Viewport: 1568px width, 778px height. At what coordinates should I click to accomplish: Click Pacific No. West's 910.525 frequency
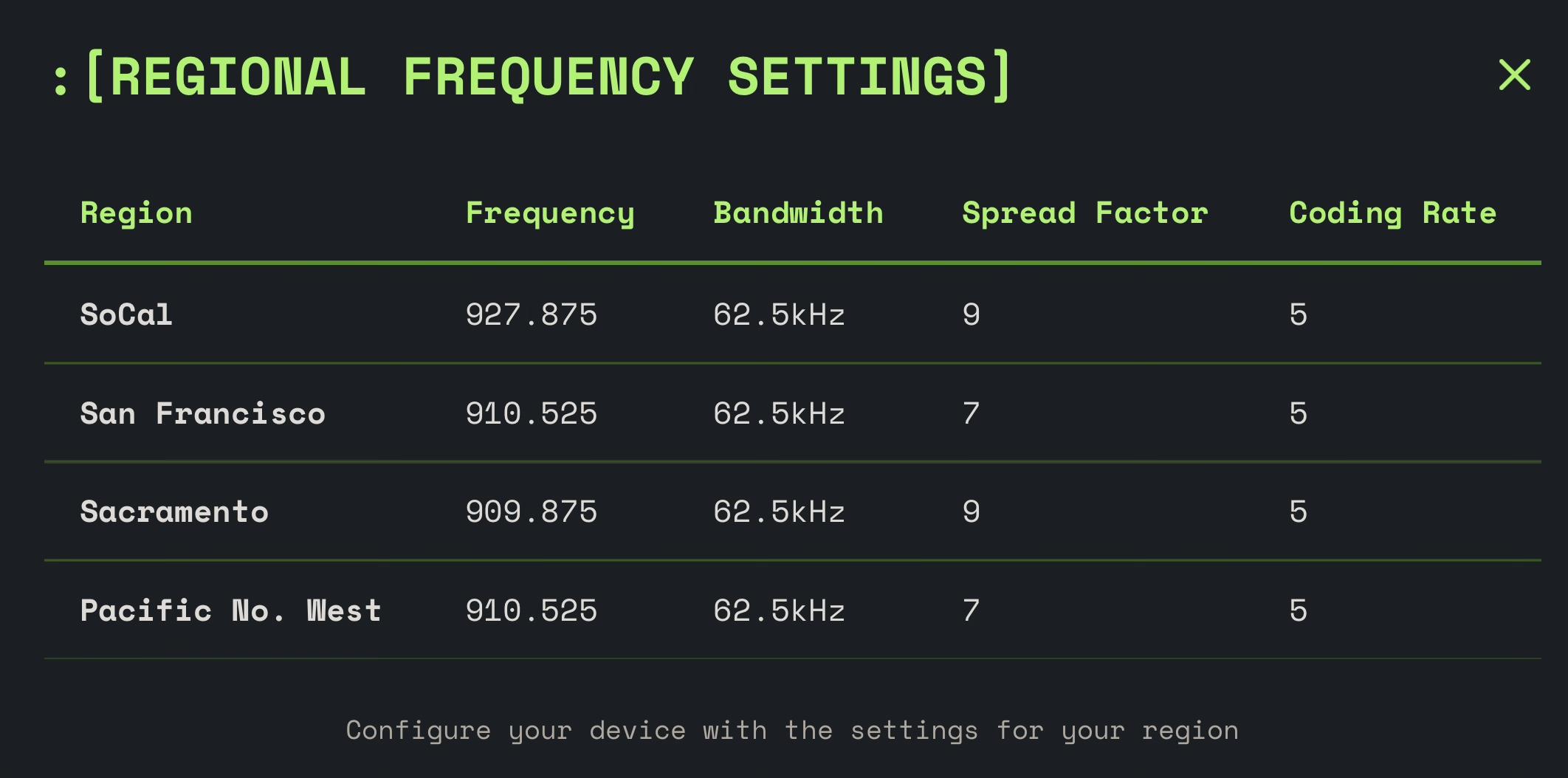point(531,611)
